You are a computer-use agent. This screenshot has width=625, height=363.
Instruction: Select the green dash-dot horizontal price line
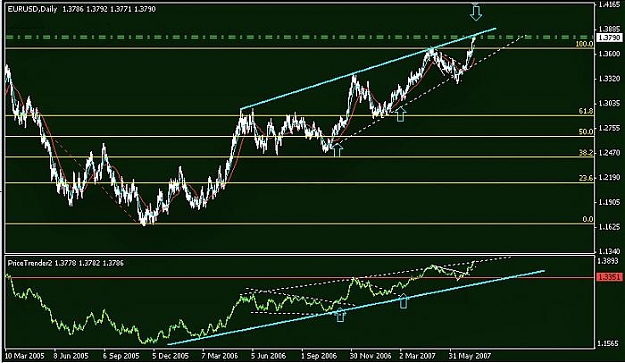300,37
